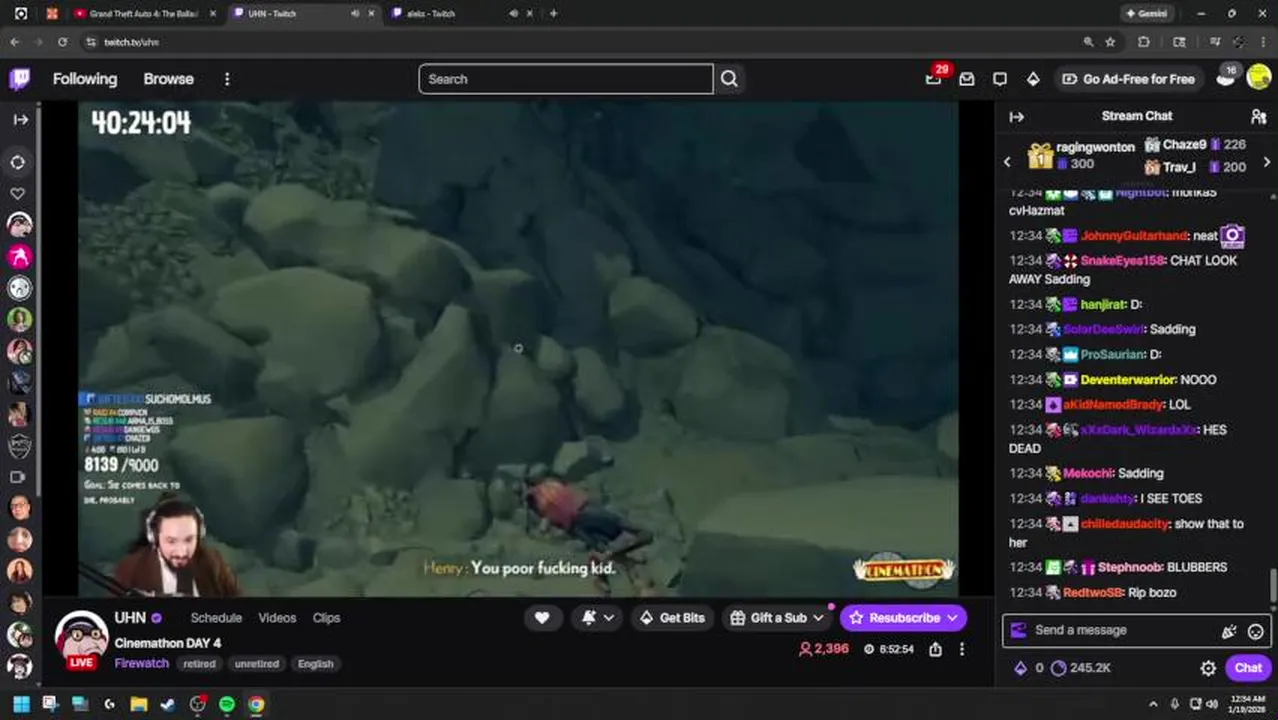Click the search magnifier button
This screenshot has width=1278, height=720.
tap(729, 79)
